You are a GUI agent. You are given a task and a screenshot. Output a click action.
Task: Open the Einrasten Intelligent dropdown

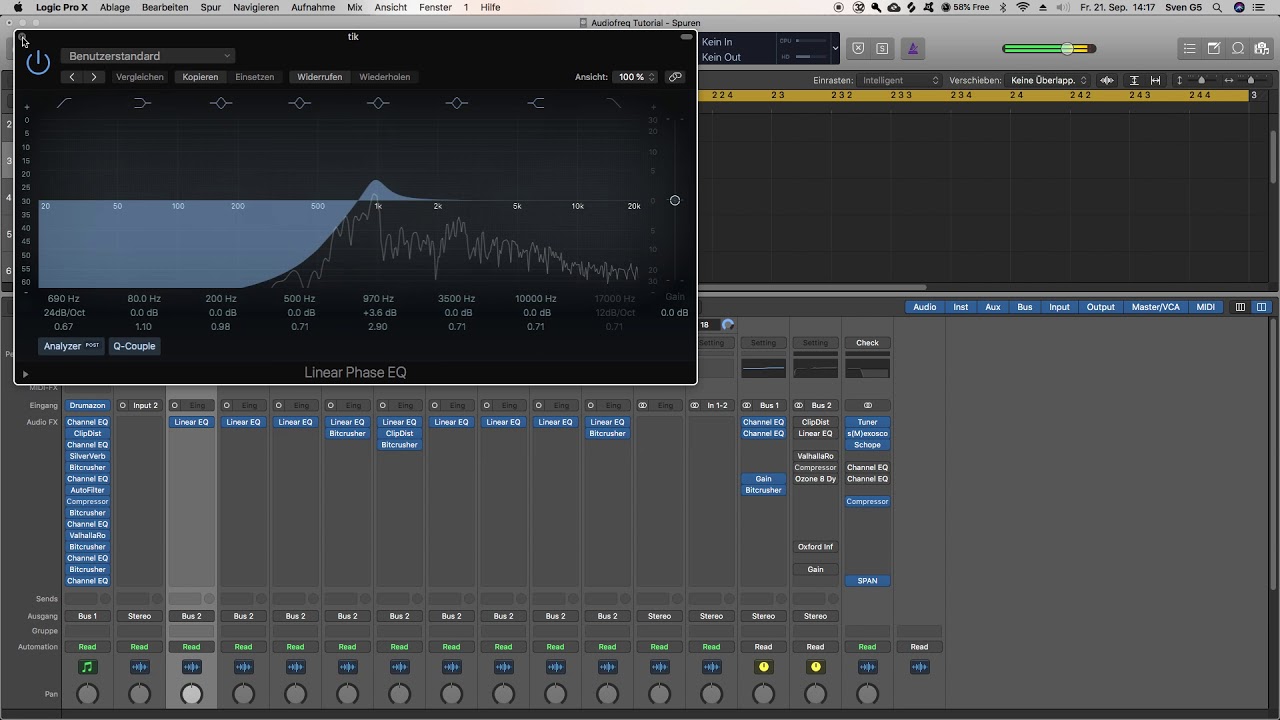900,80
